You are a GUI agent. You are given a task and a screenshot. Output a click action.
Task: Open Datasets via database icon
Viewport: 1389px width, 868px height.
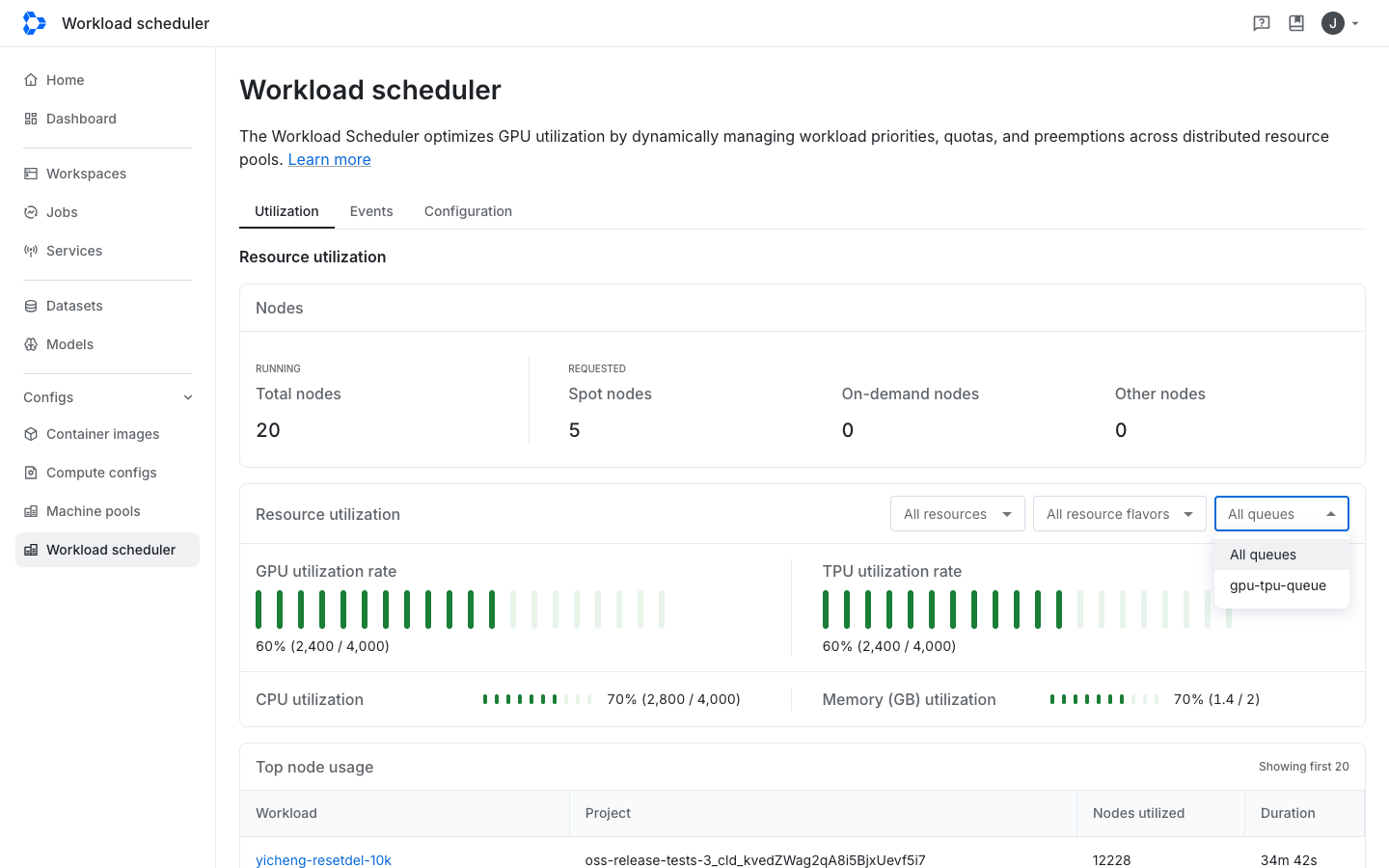31,306
